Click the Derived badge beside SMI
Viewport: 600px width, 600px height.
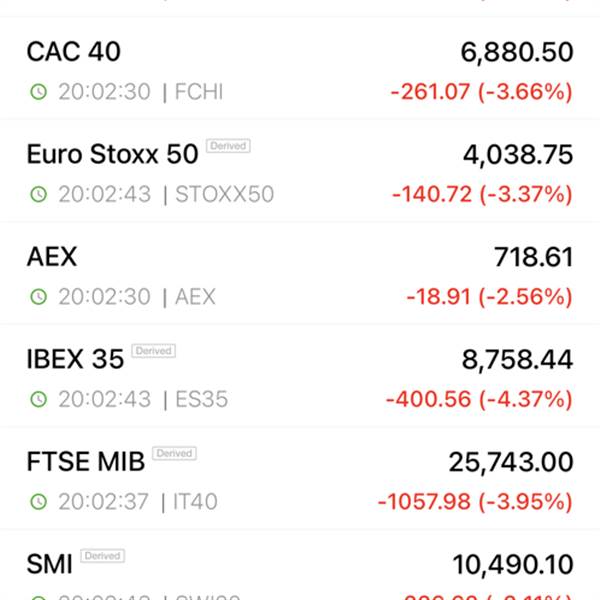[102, 556]
